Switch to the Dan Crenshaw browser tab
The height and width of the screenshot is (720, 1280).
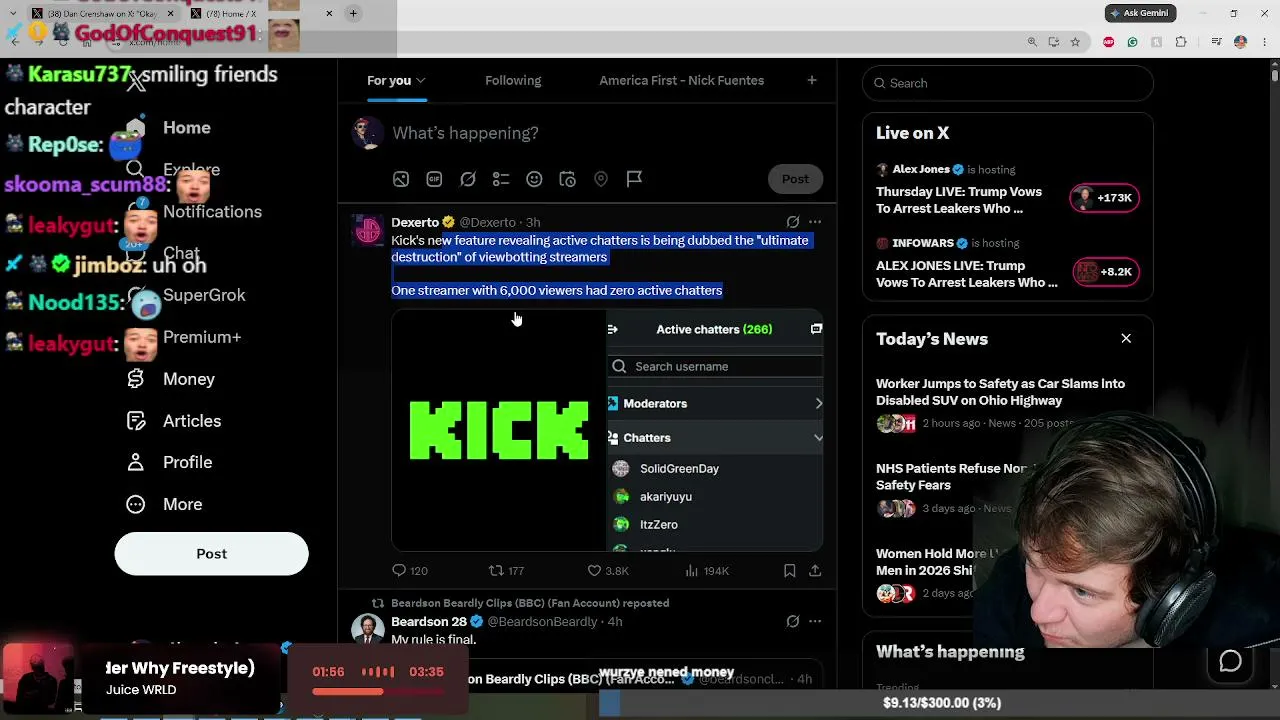[102, 13]
